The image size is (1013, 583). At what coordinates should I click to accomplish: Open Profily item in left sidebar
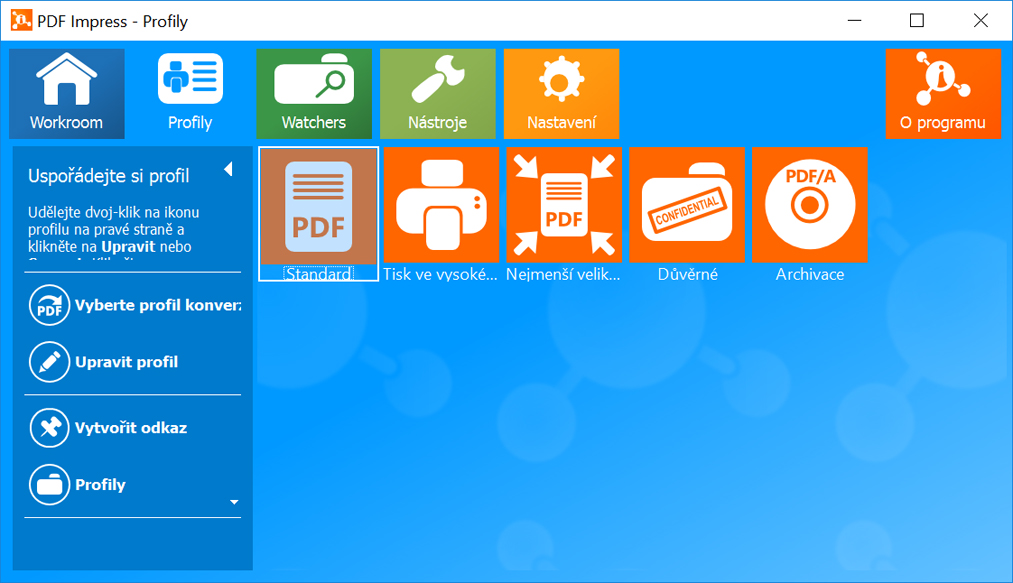tap(100, 485)
